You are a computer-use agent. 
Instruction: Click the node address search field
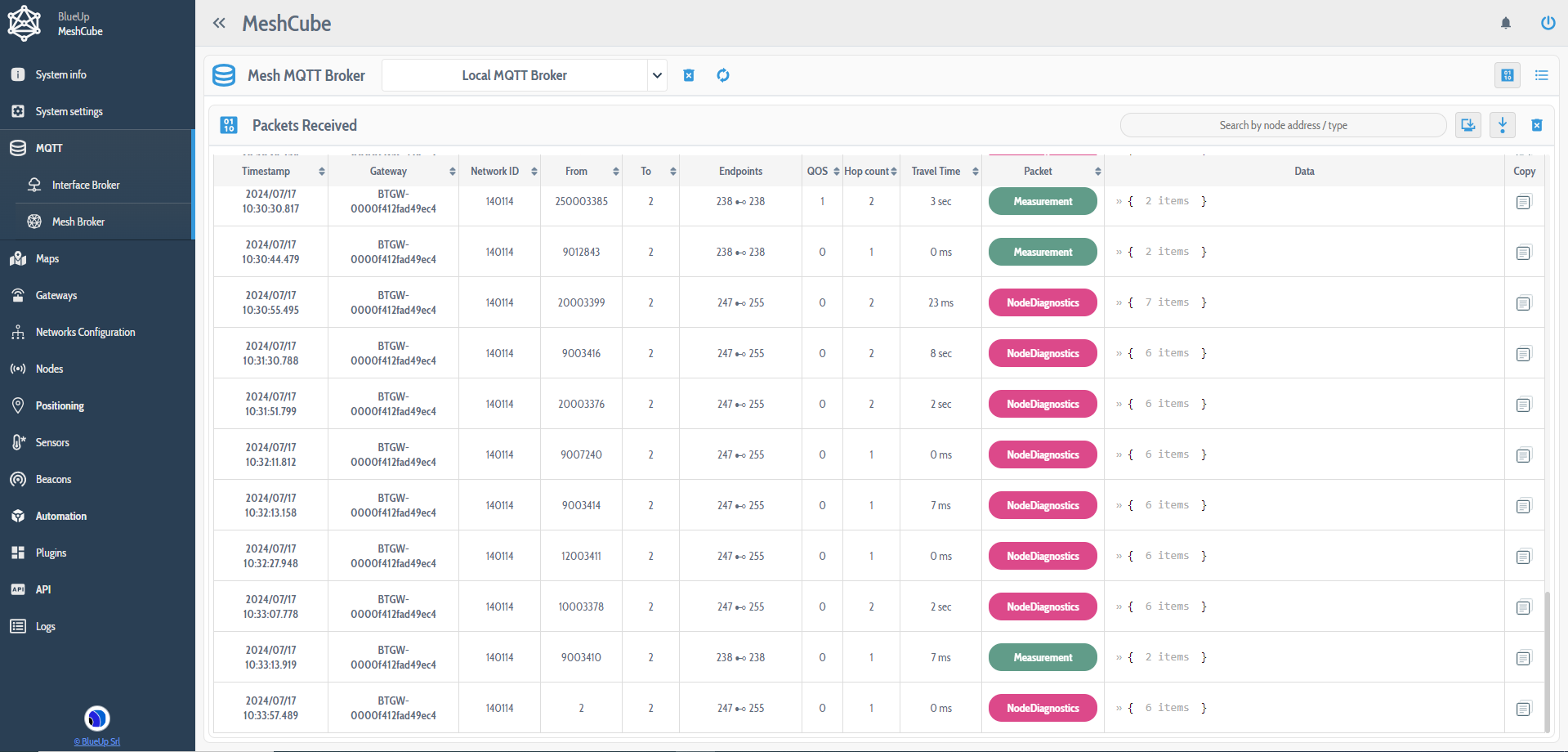click(1282, 125)
